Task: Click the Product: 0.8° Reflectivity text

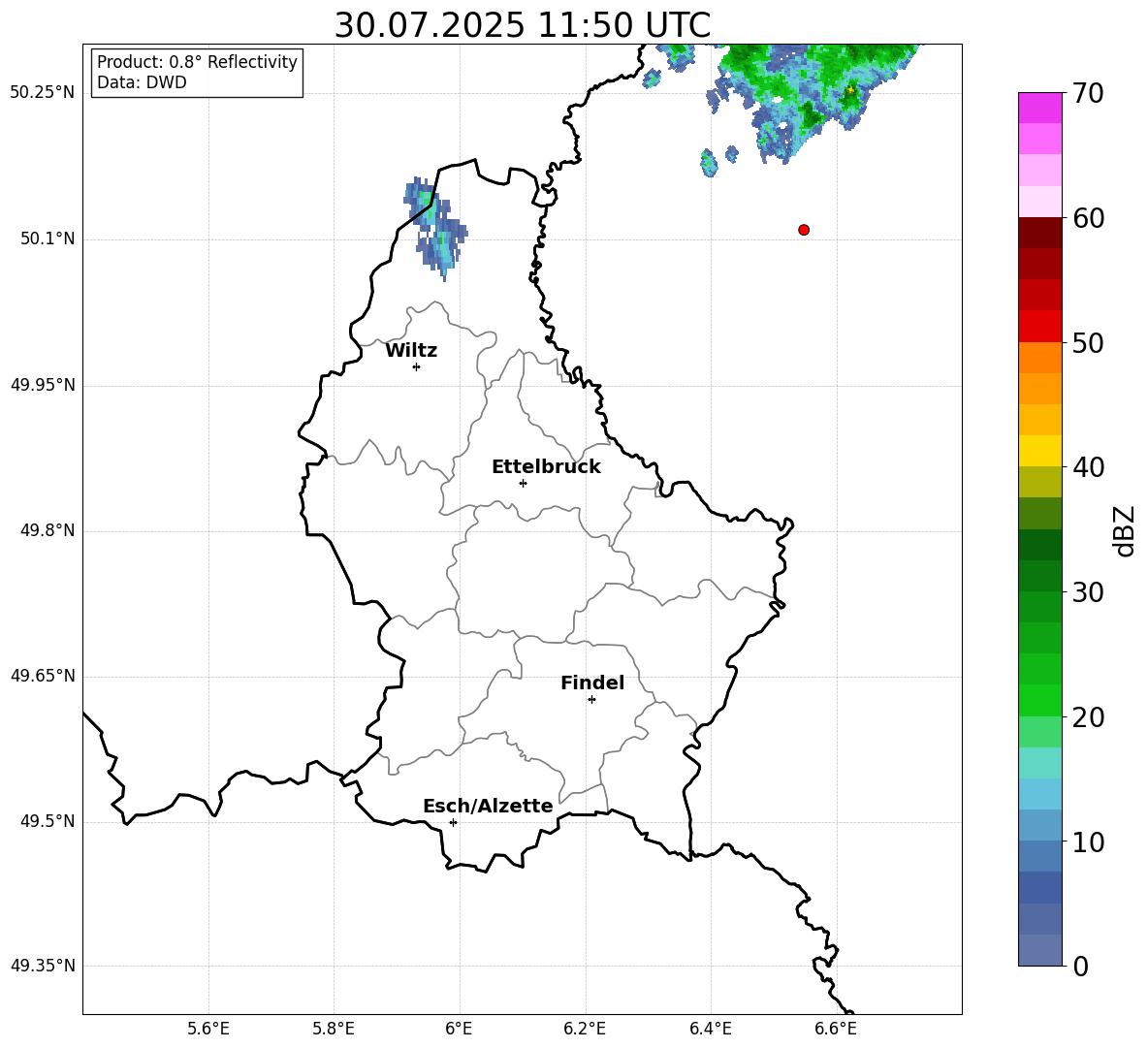Action: click(197, 62)
